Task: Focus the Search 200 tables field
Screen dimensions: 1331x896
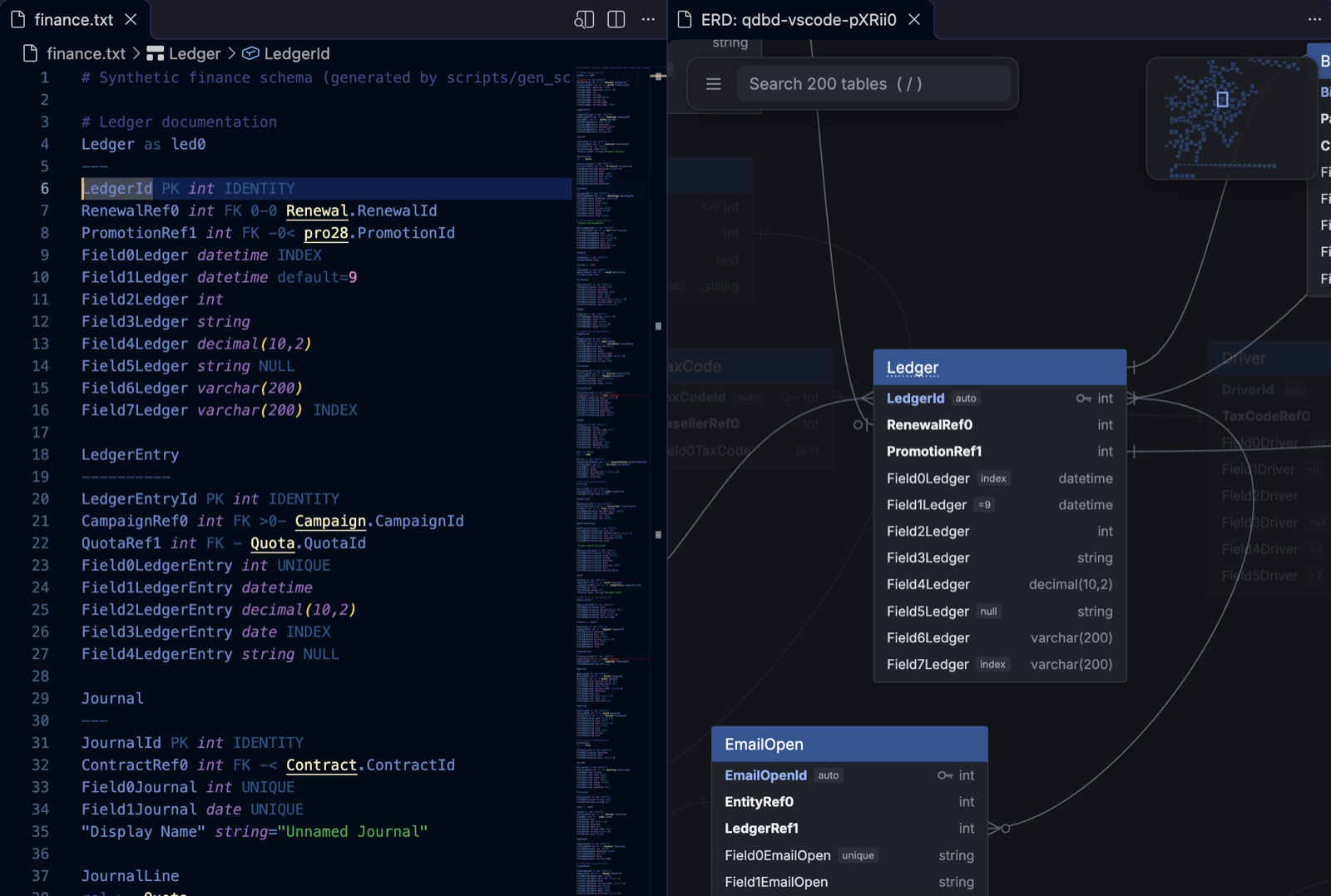Action: pos(873,84)
